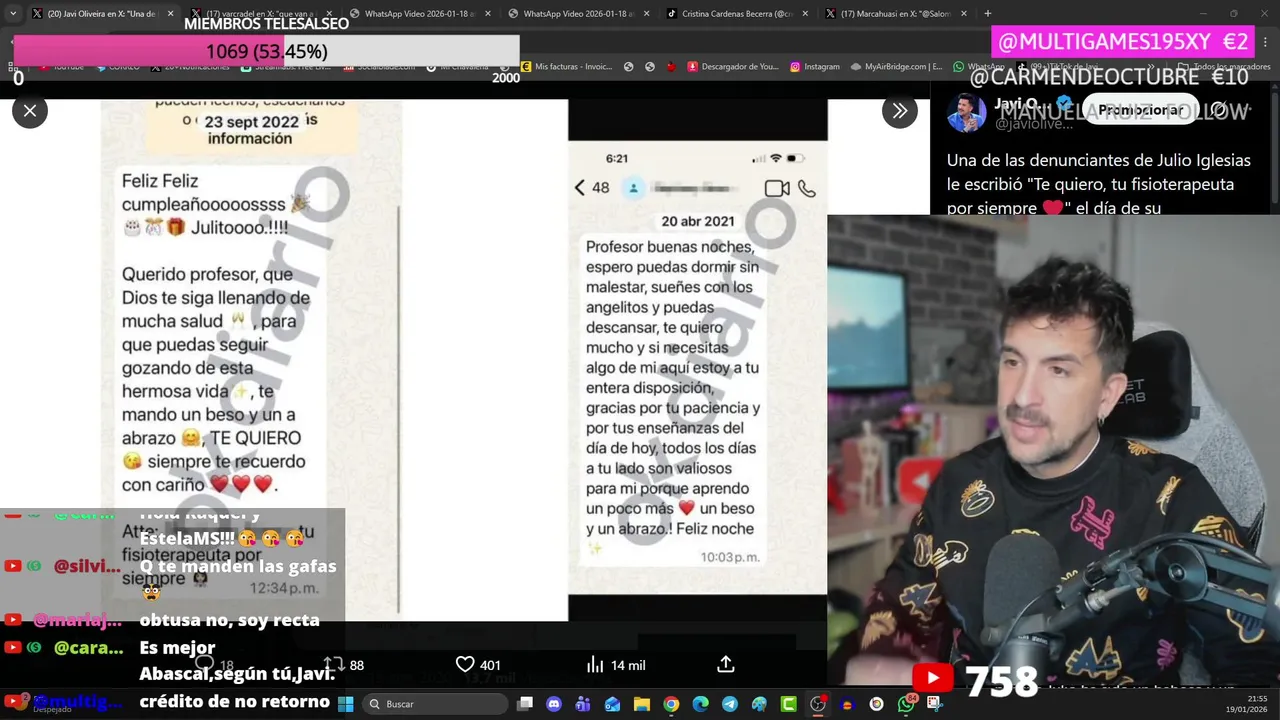The height and width of the screenshot is (720, 1280).
Task: Reply to the tweet showing 18 comments
Action: (214, 664)
